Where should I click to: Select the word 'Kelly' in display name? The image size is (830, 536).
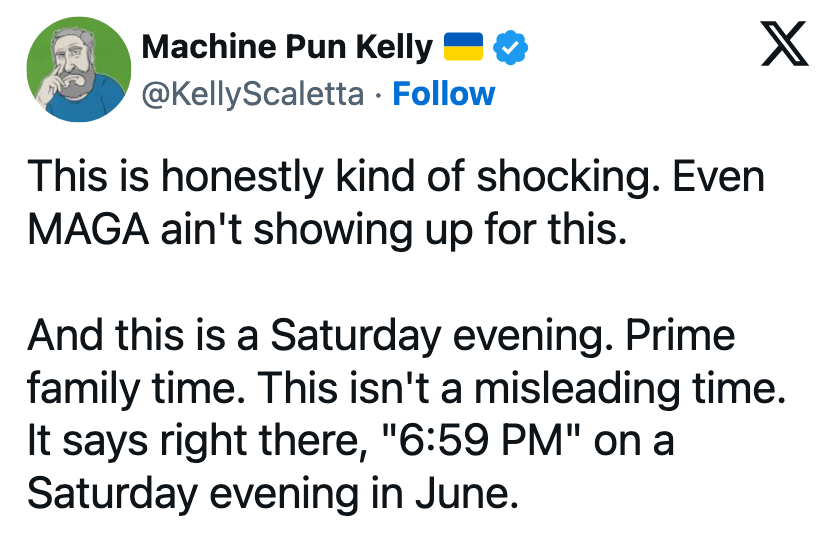pyautogui.click(x=394, y=48)
